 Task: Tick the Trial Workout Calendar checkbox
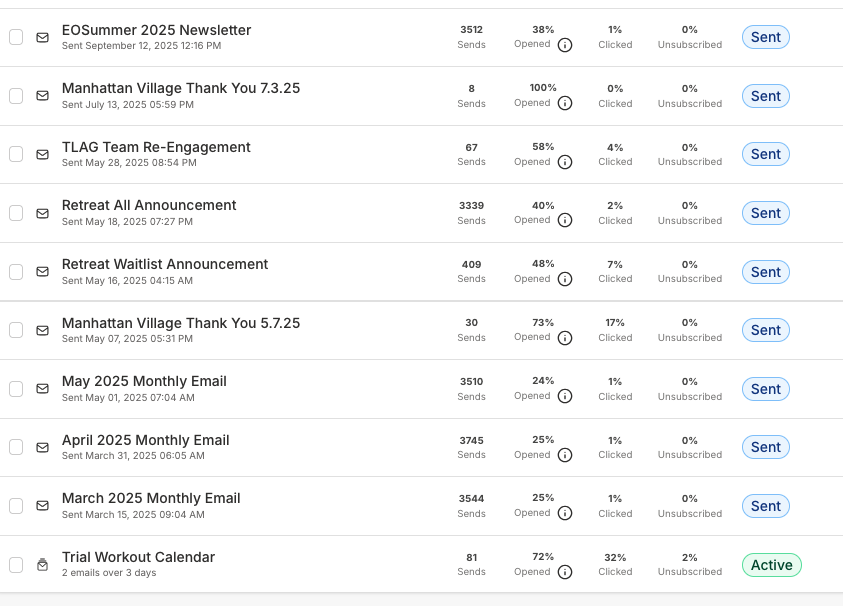click(16, 565)
